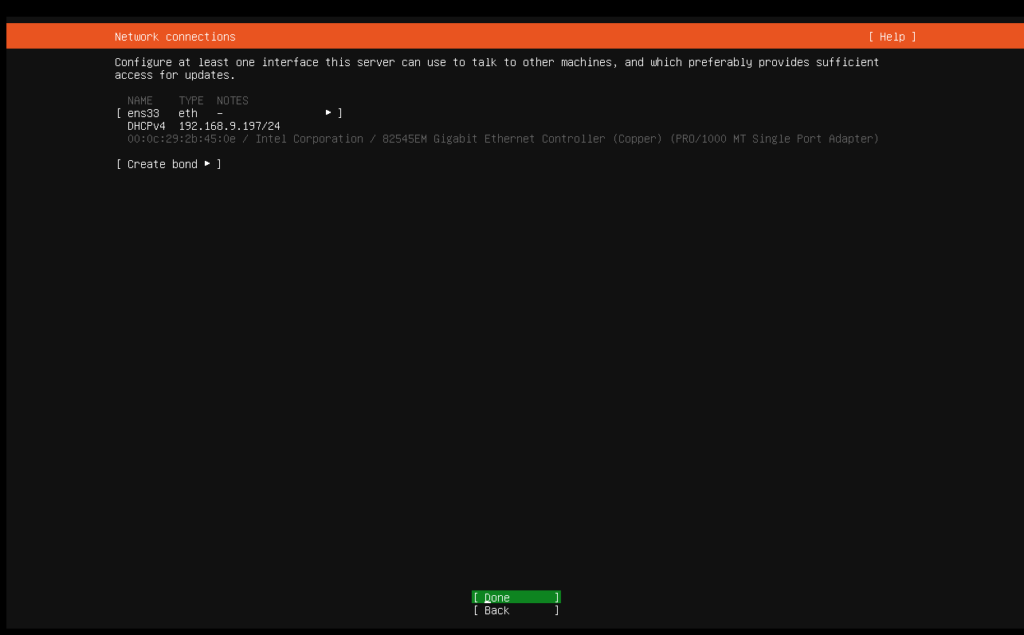Click the DHCPv4 label
This screenshot has width=1024, height=635.
[146, 126]
